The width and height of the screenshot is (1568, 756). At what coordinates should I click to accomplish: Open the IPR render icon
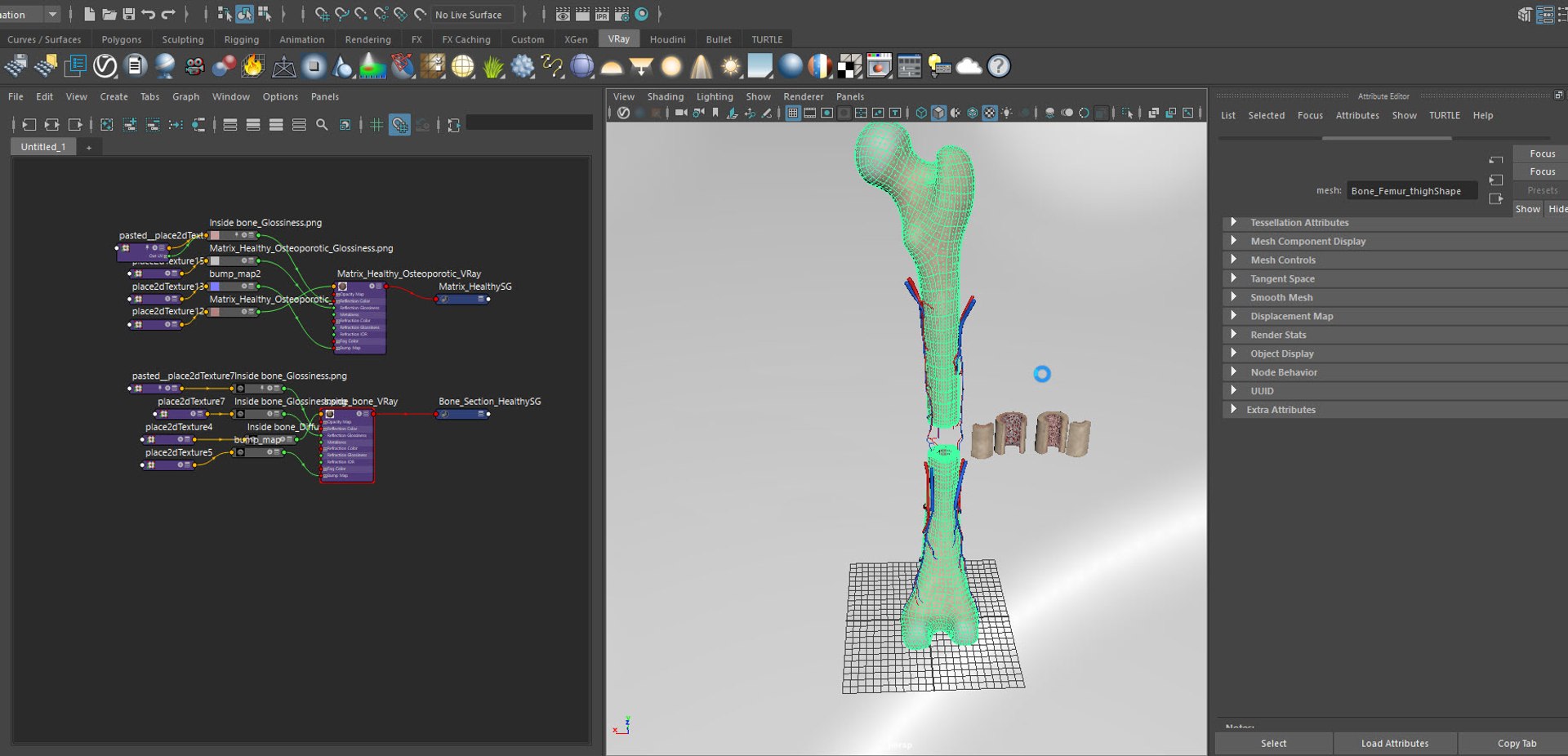(602, 14)
